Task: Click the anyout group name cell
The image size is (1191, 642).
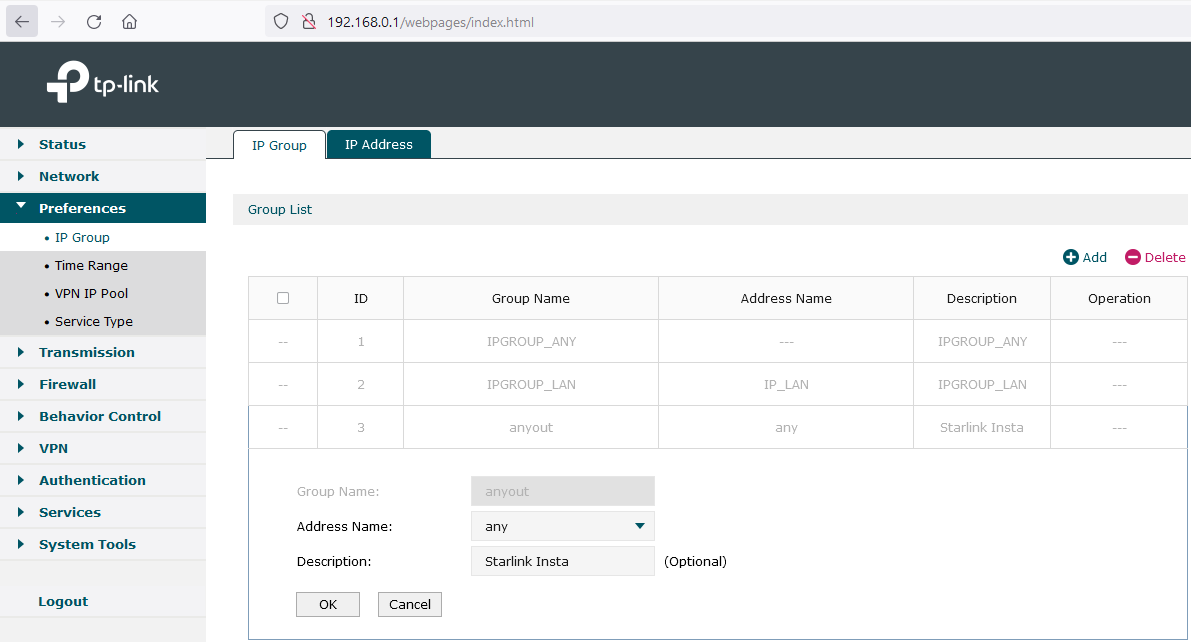Action: pos(531,427)
